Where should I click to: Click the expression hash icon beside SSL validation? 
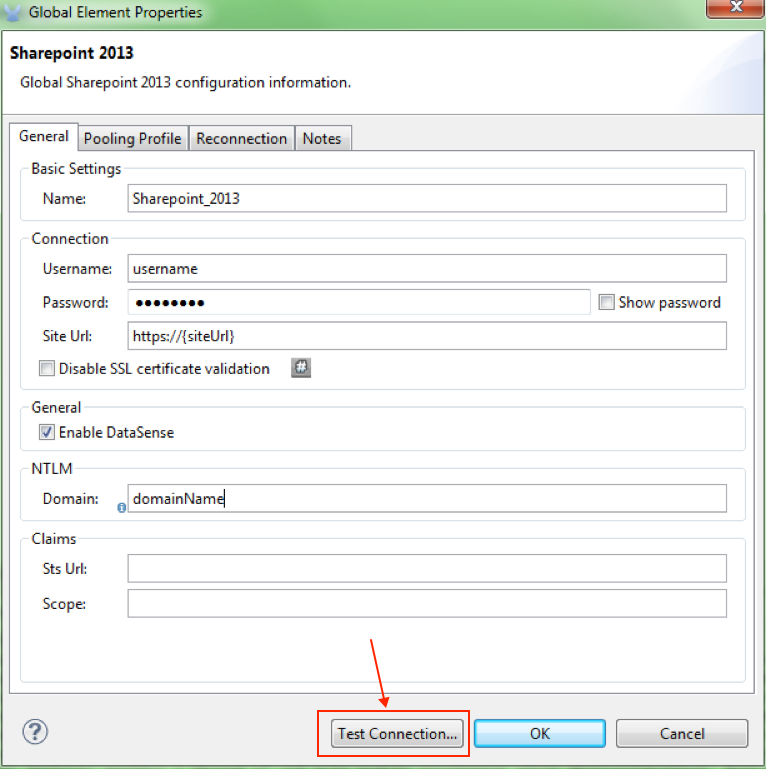pos(301,367)
